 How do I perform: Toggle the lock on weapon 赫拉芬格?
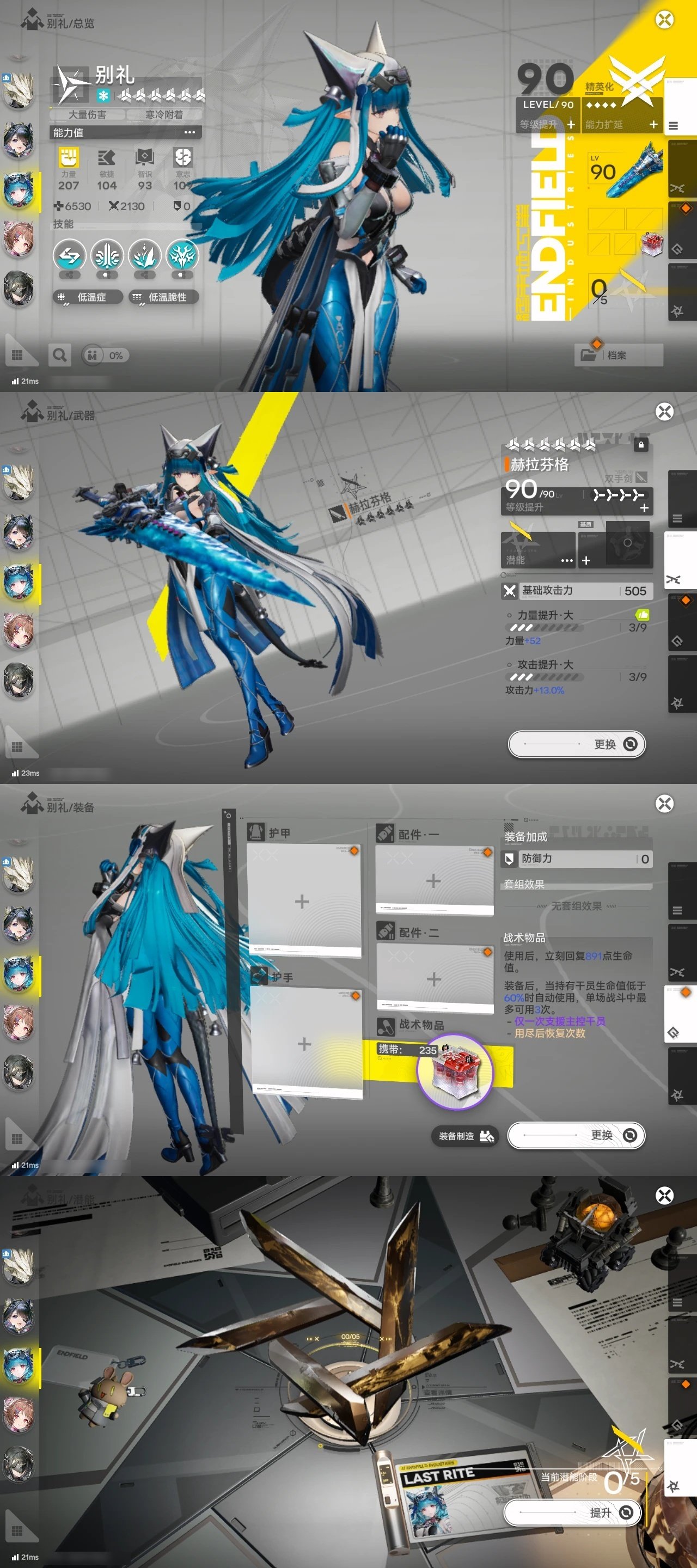[x=640, y=445]
